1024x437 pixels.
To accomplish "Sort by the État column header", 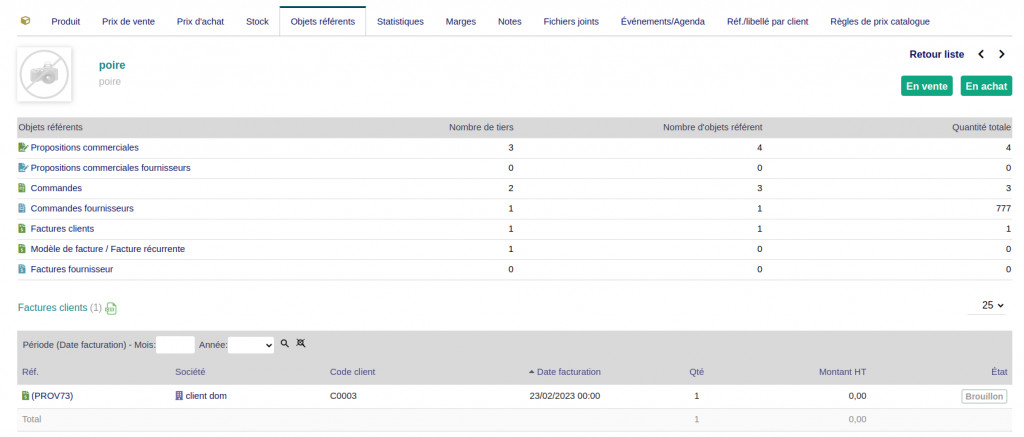I will [x=997, y=372].
